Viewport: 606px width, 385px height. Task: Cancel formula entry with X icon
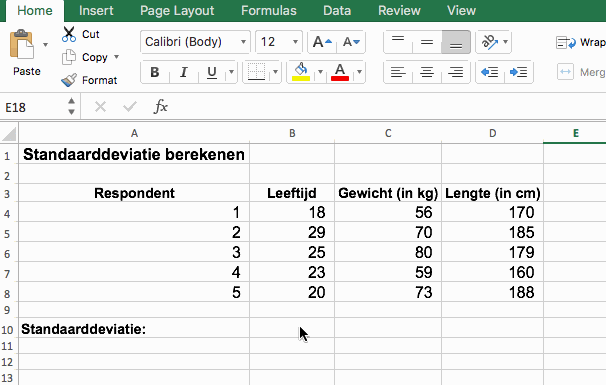100,106
